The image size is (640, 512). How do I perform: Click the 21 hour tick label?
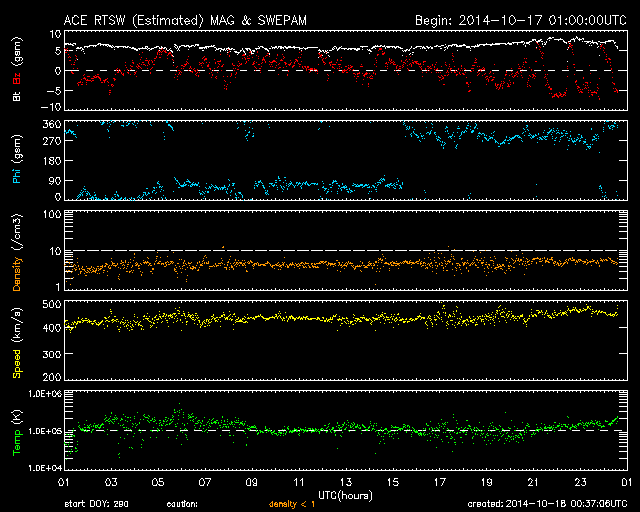(x=532, y=483)
